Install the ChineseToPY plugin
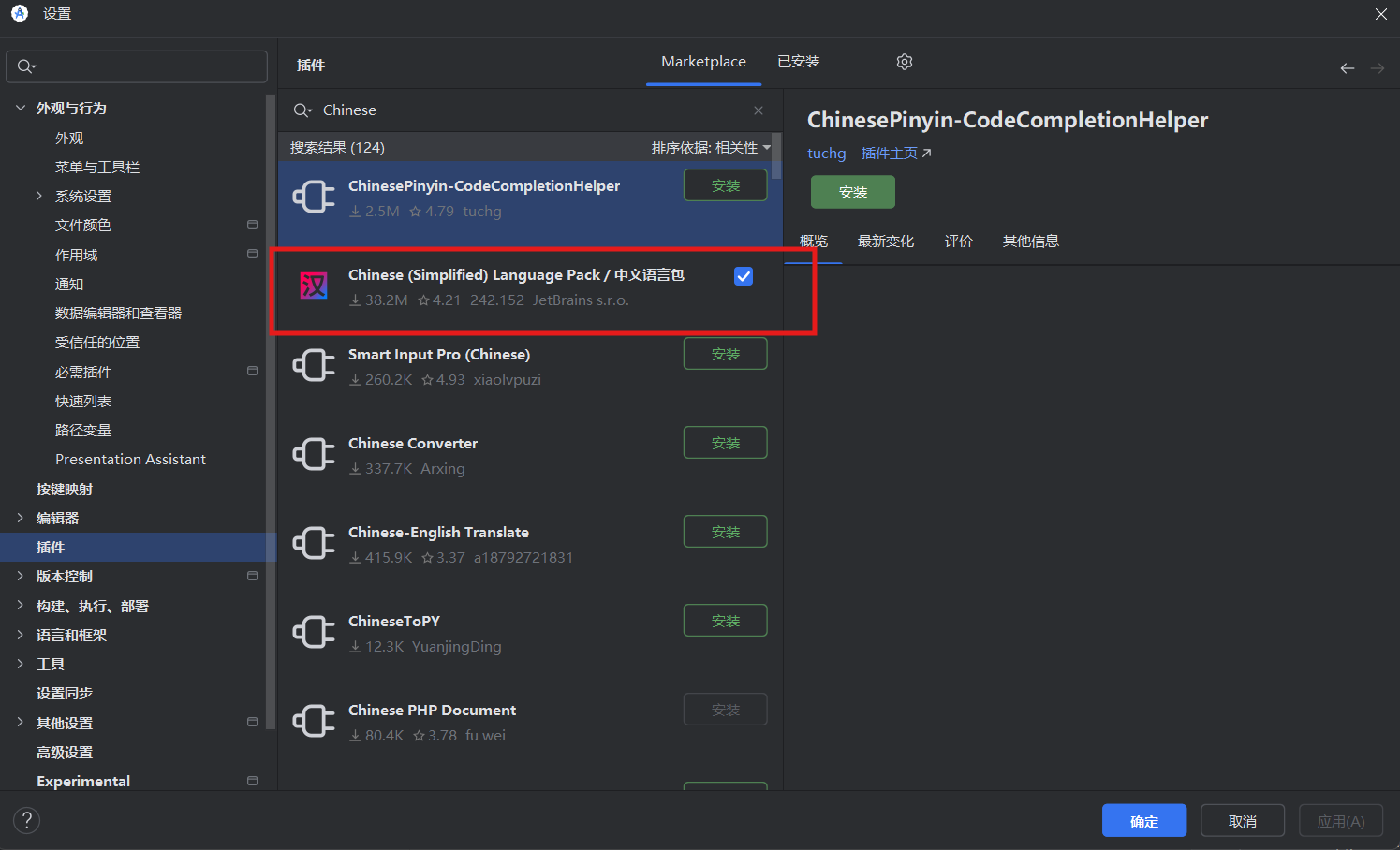This screenshot has height=850, width=1400. point(726,621)
